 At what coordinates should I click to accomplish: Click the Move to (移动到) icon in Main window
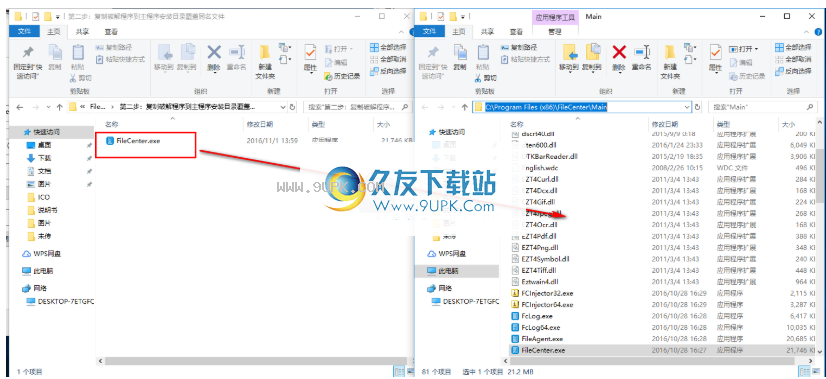[569, 53]
